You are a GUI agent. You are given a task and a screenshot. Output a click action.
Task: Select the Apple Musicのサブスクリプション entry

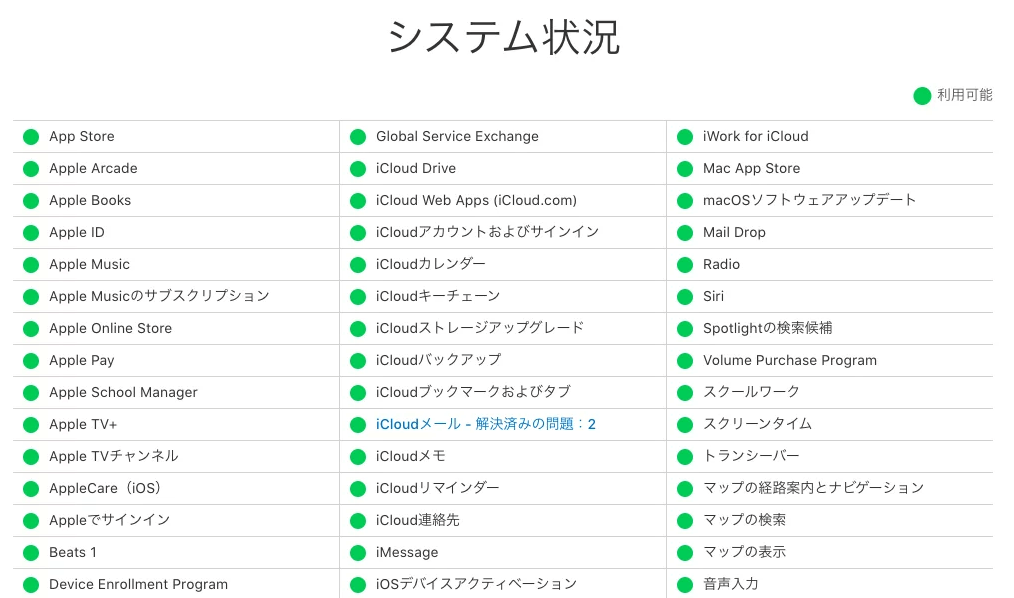point(159,296)
